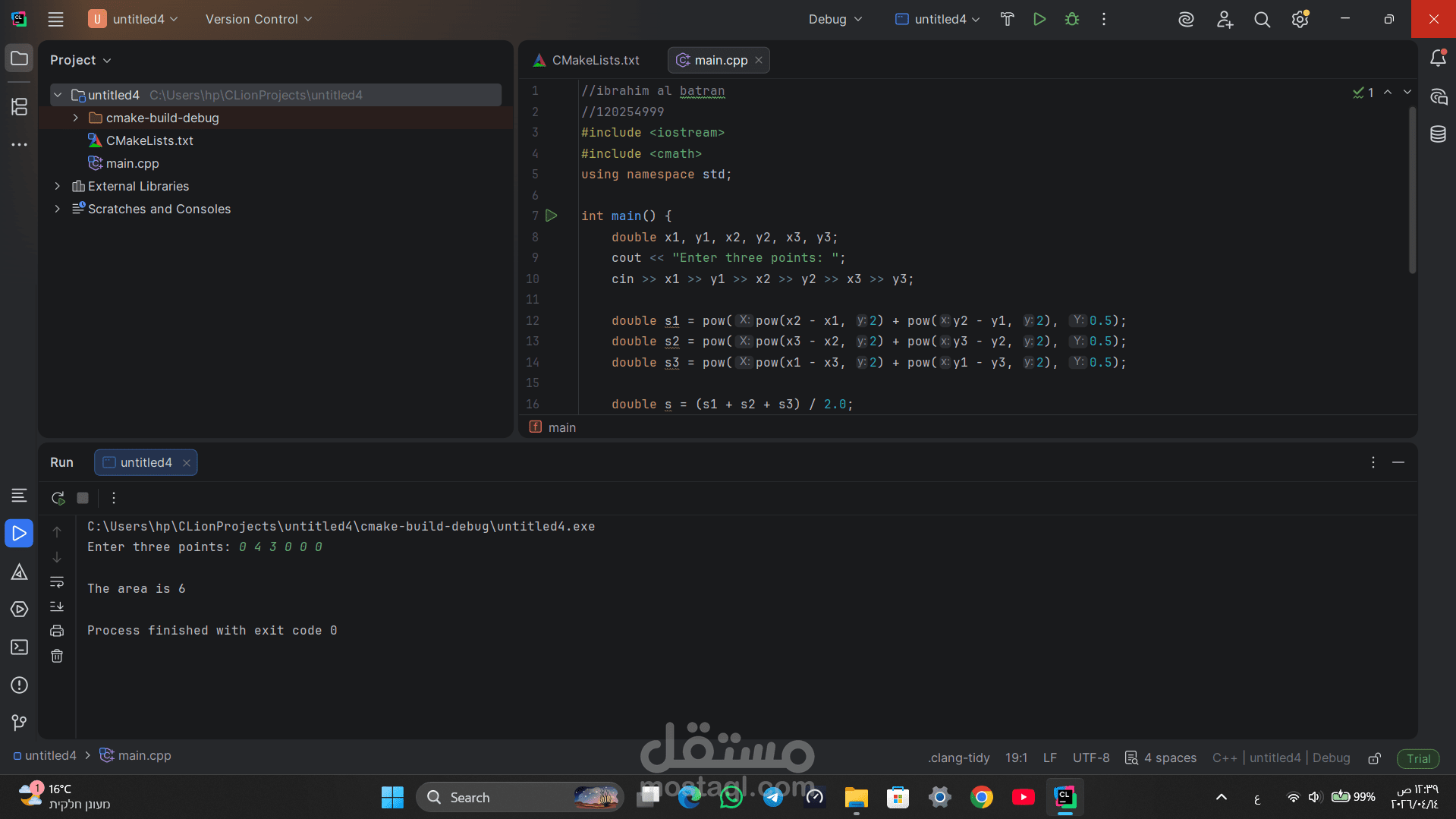Show more tool windows (three dots) in left sidebar
1456x819 pixels.
coord(19,144)
